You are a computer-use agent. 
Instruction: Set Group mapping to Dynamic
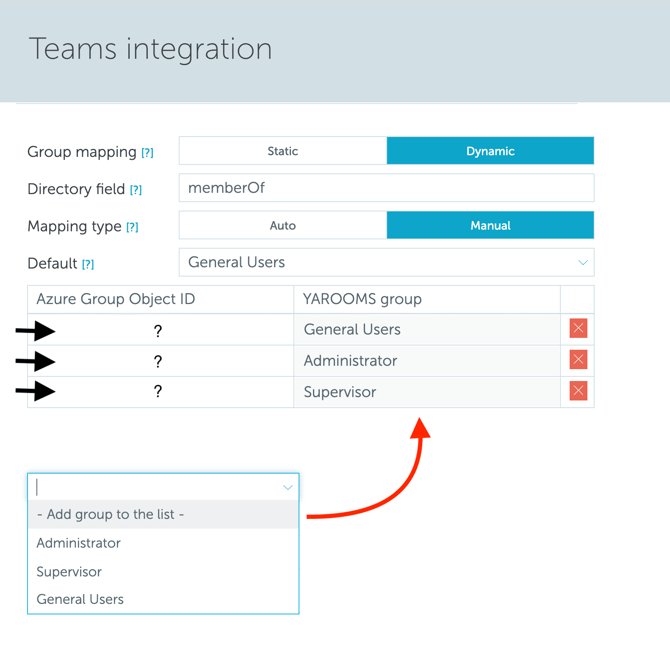tap(490, 151)
